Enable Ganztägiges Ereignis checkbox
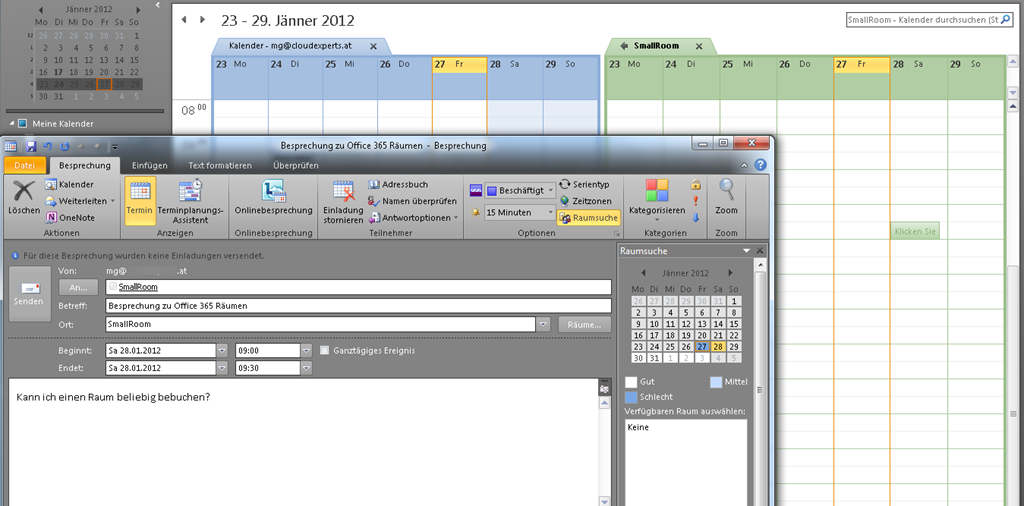This screenshot has width=1024, height=506. pos(325,351)
